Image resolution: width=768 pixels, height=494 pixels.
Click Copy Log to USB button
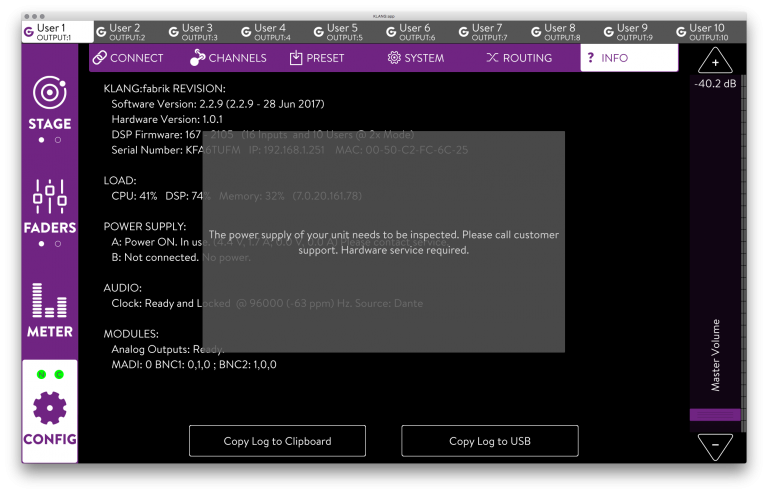[490, 441]
